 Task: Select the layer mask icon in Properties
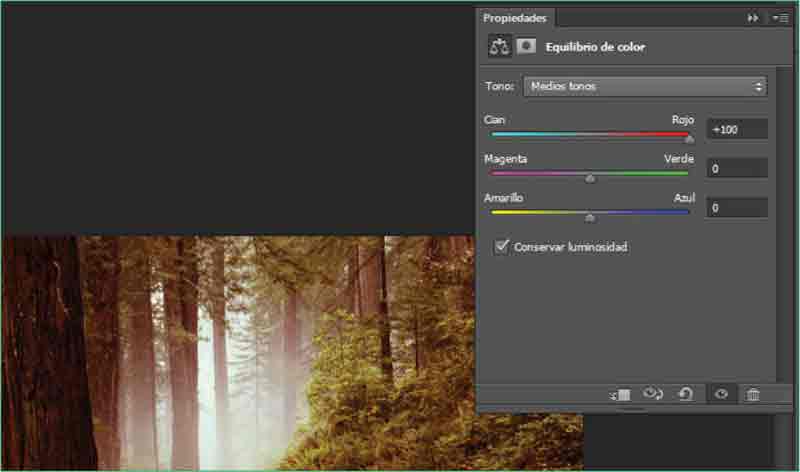[x=526, y=46]
